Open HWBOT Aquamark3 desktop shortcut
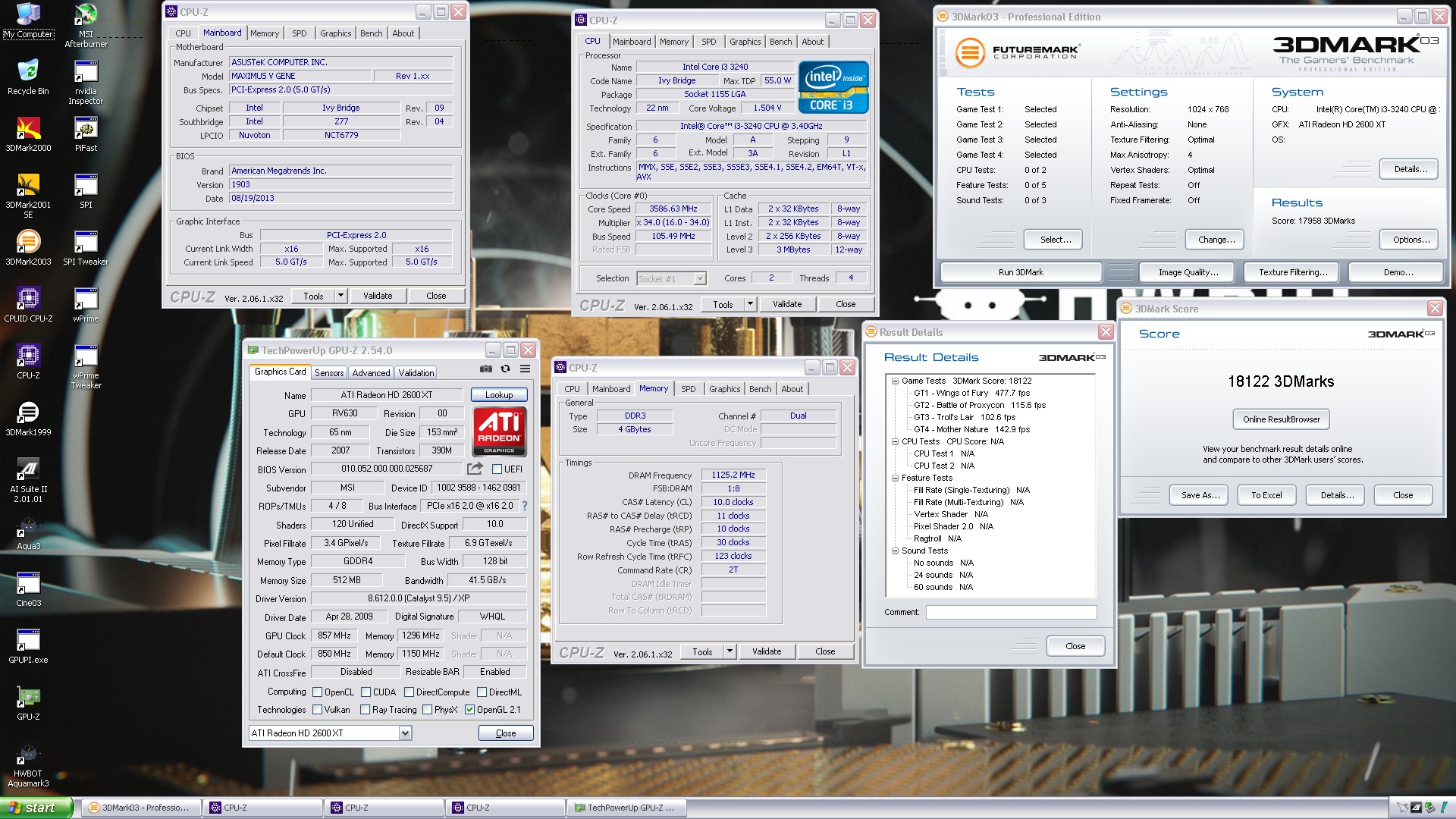The image size is (1456, 819). 28,764
